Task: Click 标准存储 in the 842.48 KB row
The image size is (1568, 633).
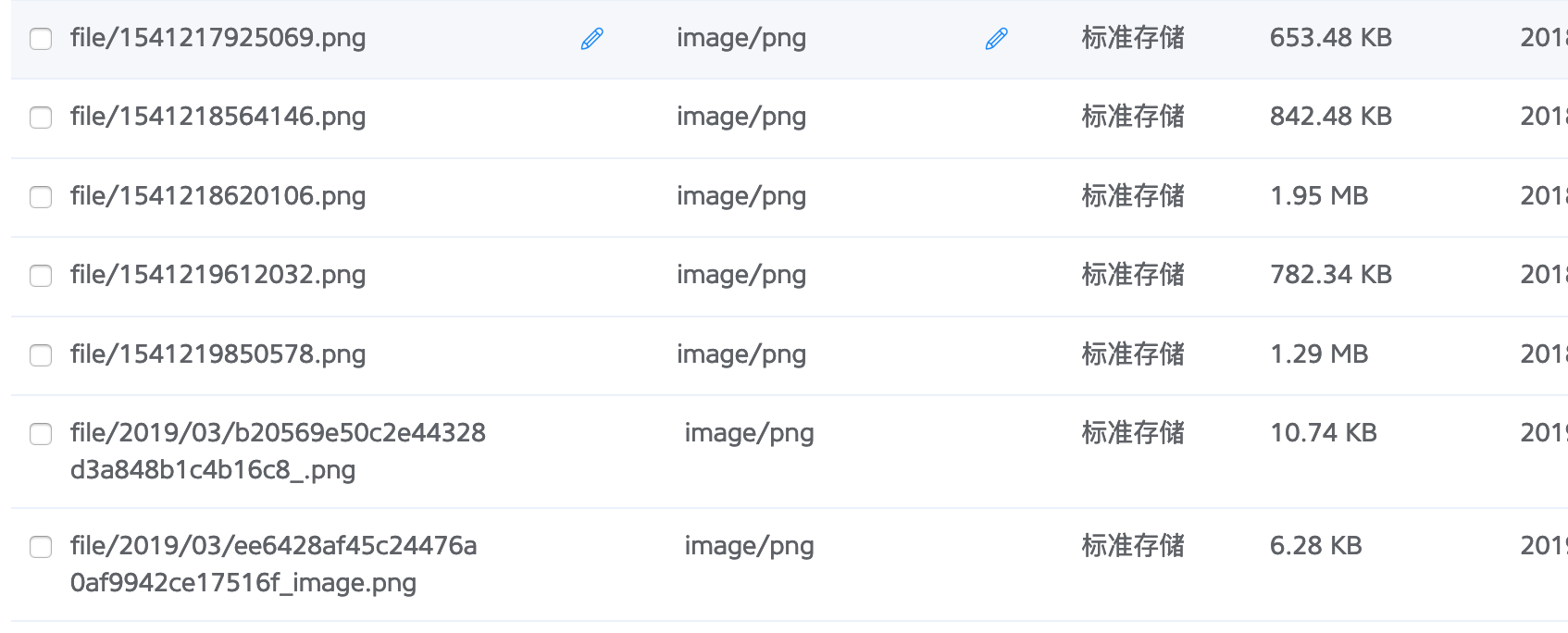Action: pyautogui.click(x=1133, y=117)
